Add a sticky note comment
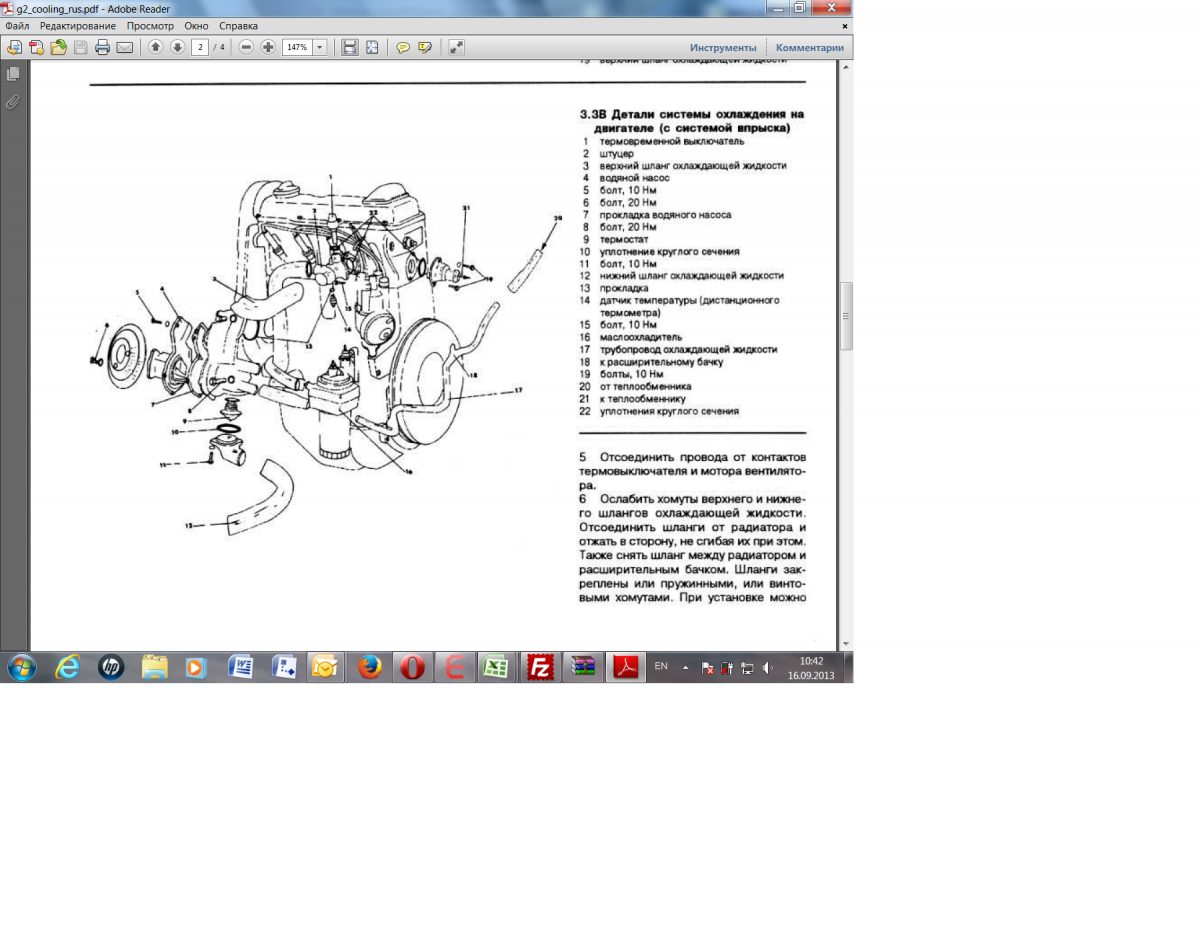The height and width of the screenshot is (950, 1200). [403, 47]
